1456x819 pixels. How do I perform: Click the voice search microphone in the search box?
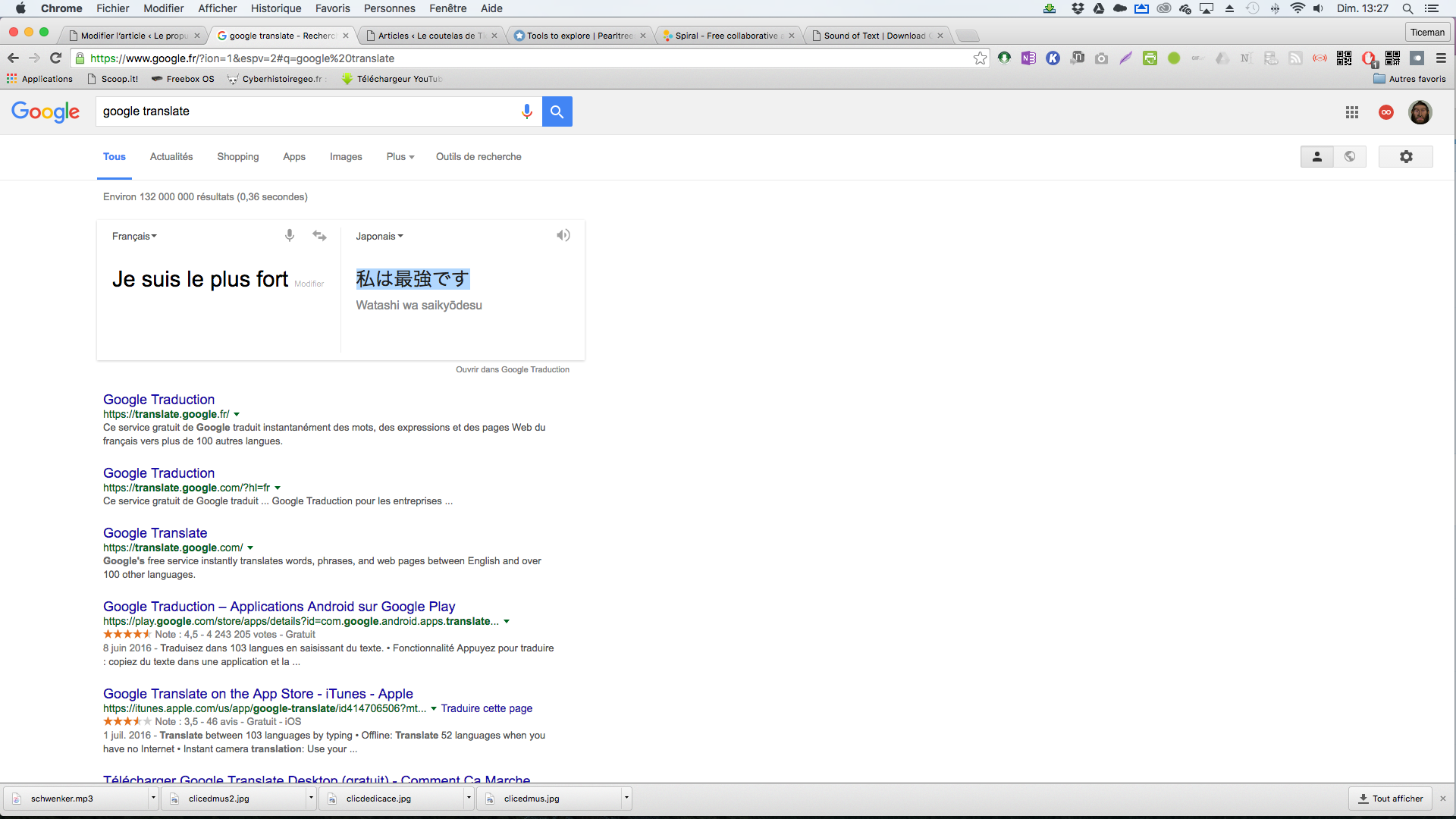[x=527, y=111]
